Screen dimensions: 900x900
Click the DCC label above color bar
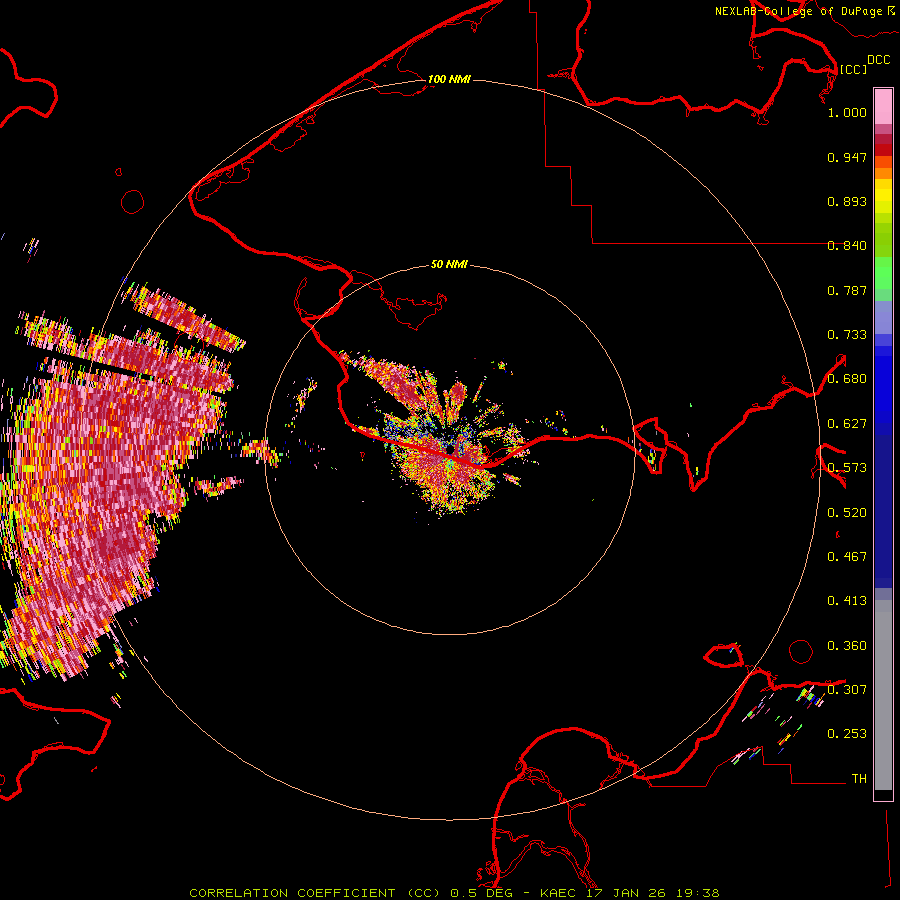[x=878, y=60]
